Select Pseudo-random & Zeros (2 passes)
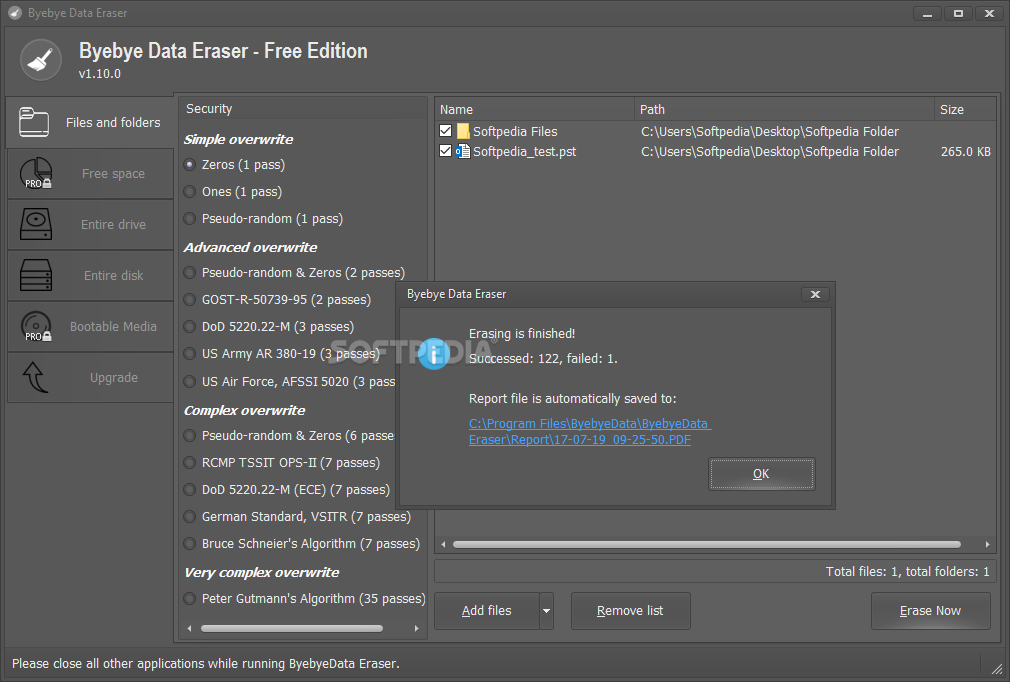 coord(189,273)
